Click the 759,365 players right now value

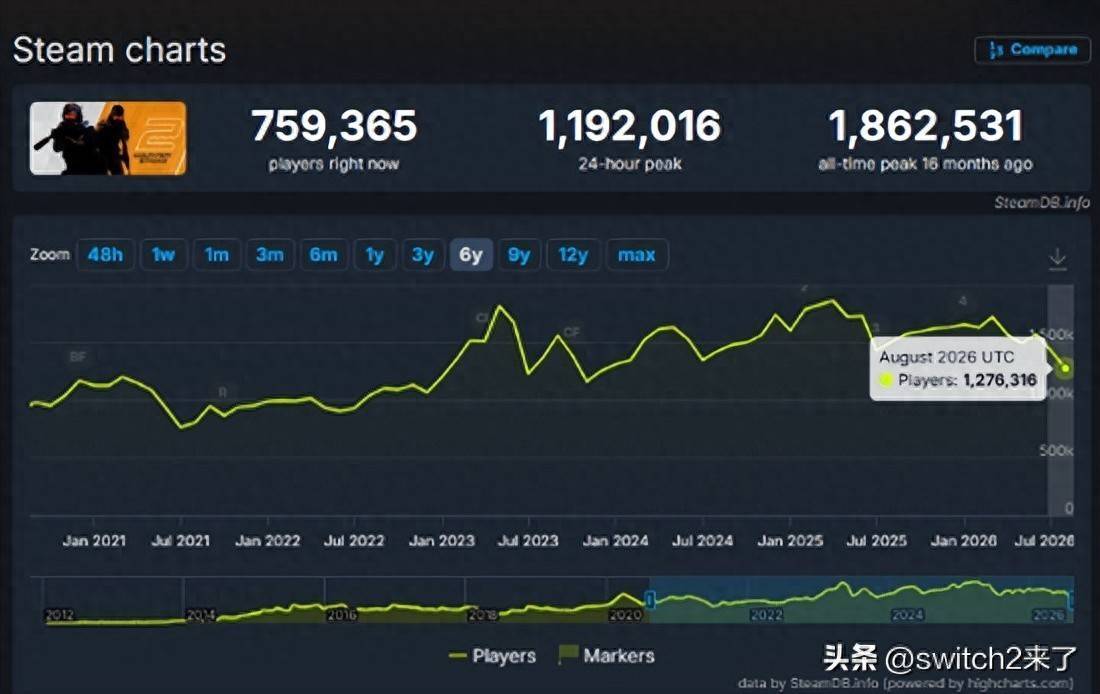[x=334, y=126]
